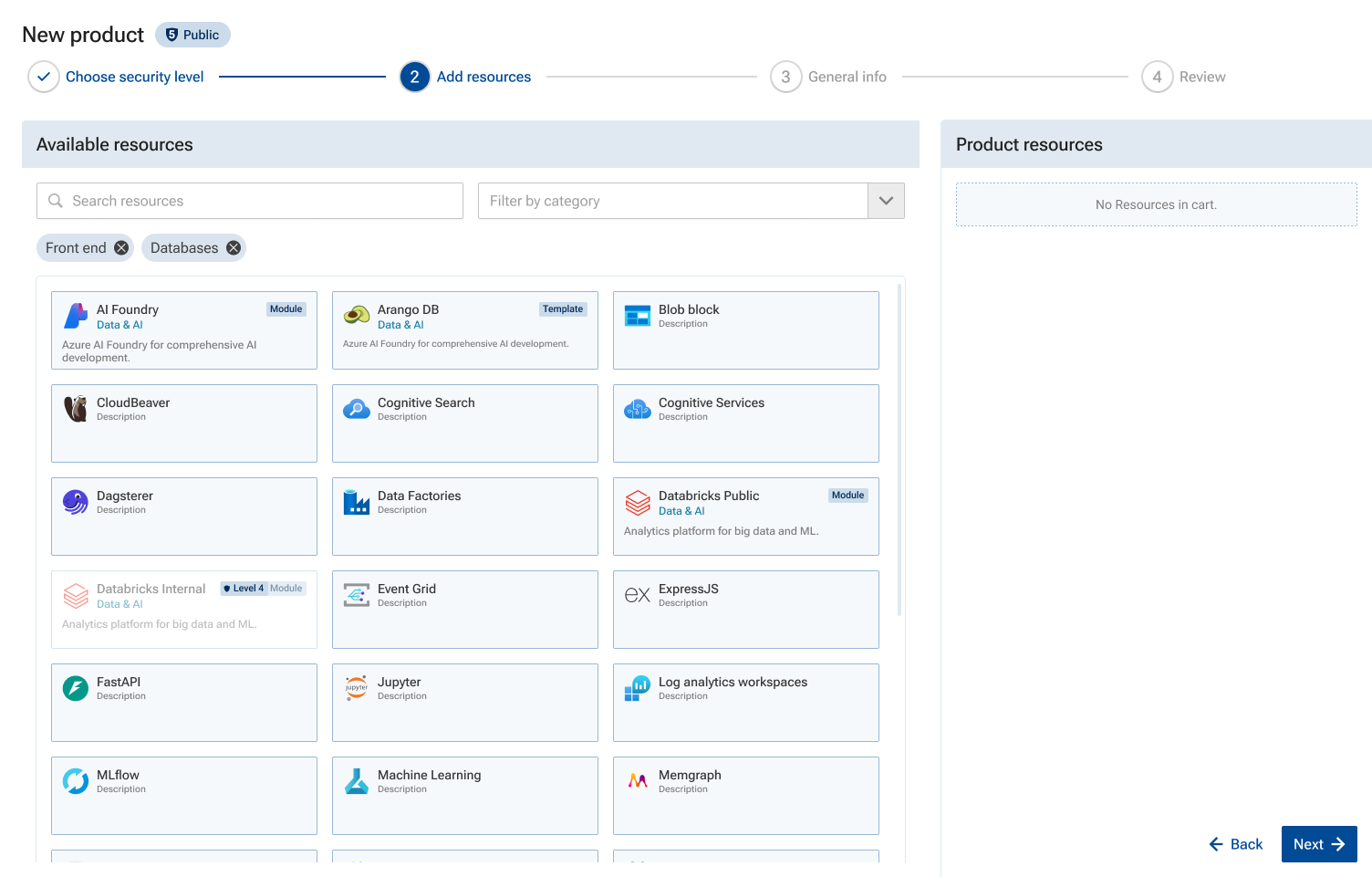Viewport: 1372px width, 877px height.
Task: Click the Cognitive Search cloud icon
Action: pyautogui.click(x=357, y=409)
